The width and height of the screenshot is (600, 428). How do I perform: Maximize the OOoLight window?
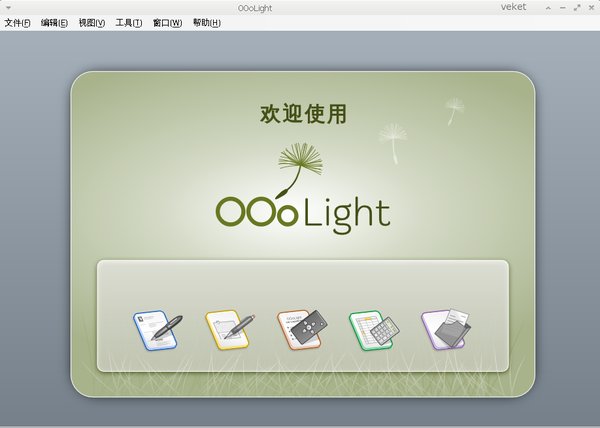click(x=577, y=8)
